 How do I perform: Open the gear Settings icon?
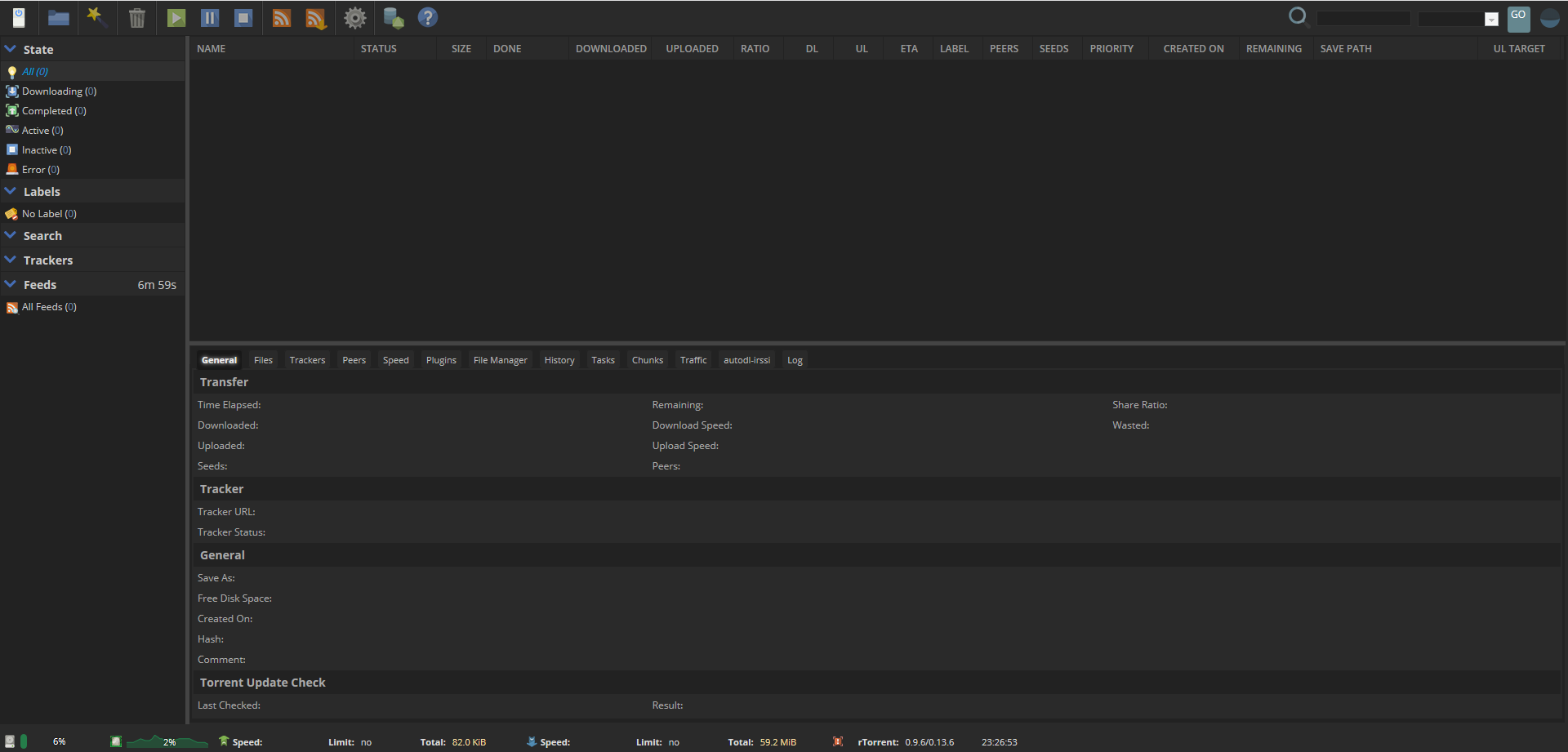354,18
